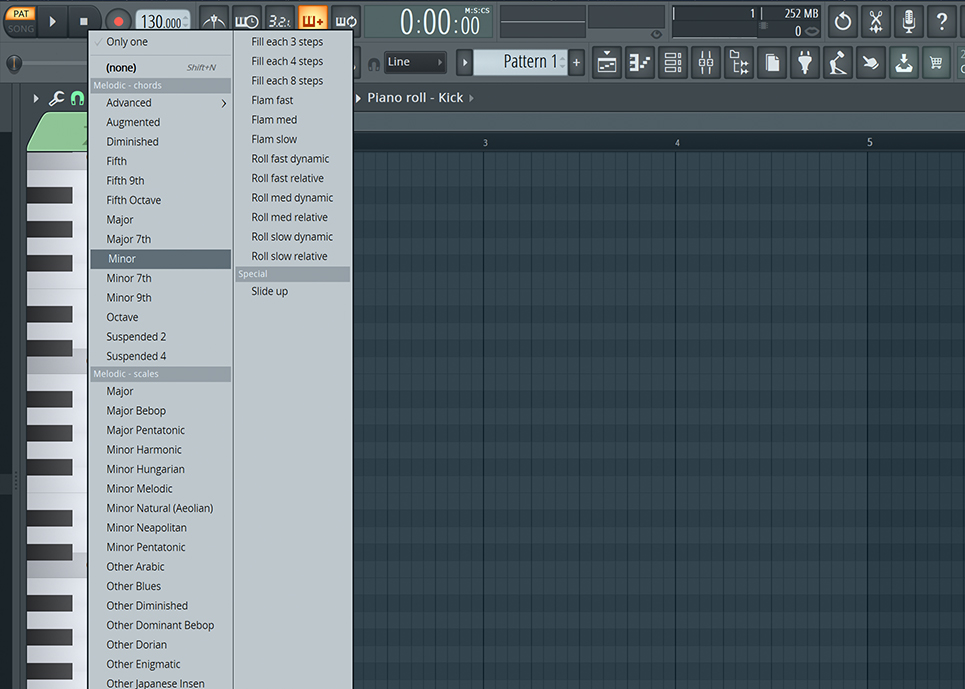Click the 130.000 tempo field

161,21
